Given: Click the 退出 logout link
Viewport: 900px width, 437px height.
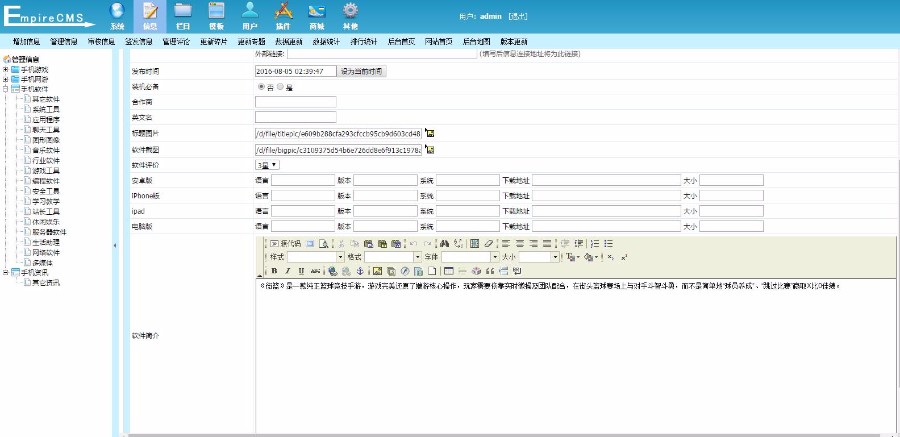Looking at the screenshot, I should 517,17.
